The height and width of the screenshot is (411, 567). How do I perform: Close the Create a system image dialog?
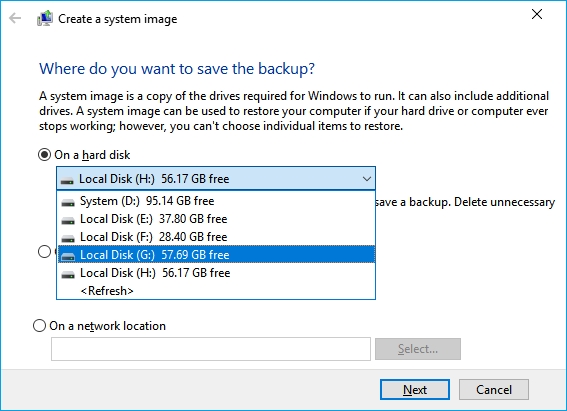point(537,14)
